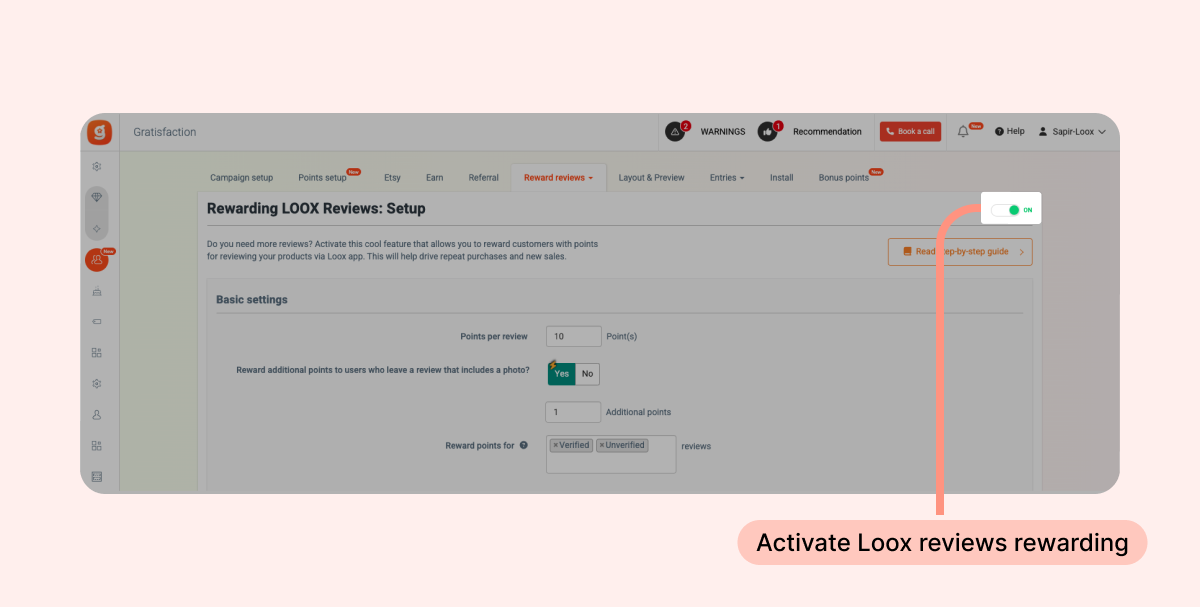Click the Additional points input field
Viewport: 1200px width, 607px height.
[x=573, y=412]
